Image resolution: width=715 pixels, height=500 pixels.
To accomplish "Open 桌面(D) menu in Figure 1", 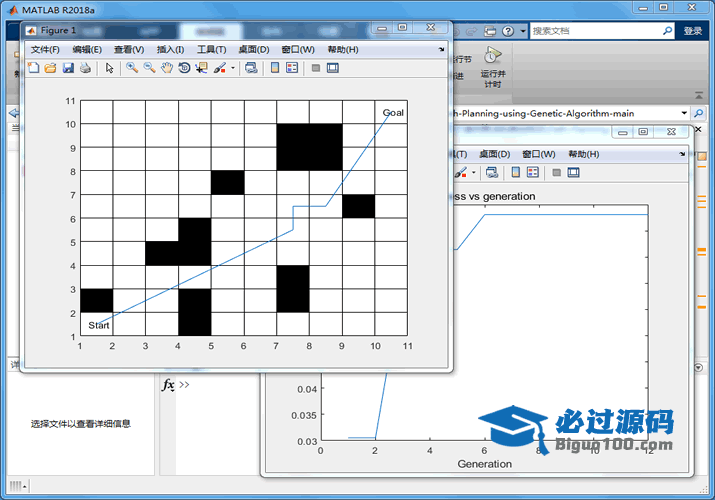I will (254, 49).
